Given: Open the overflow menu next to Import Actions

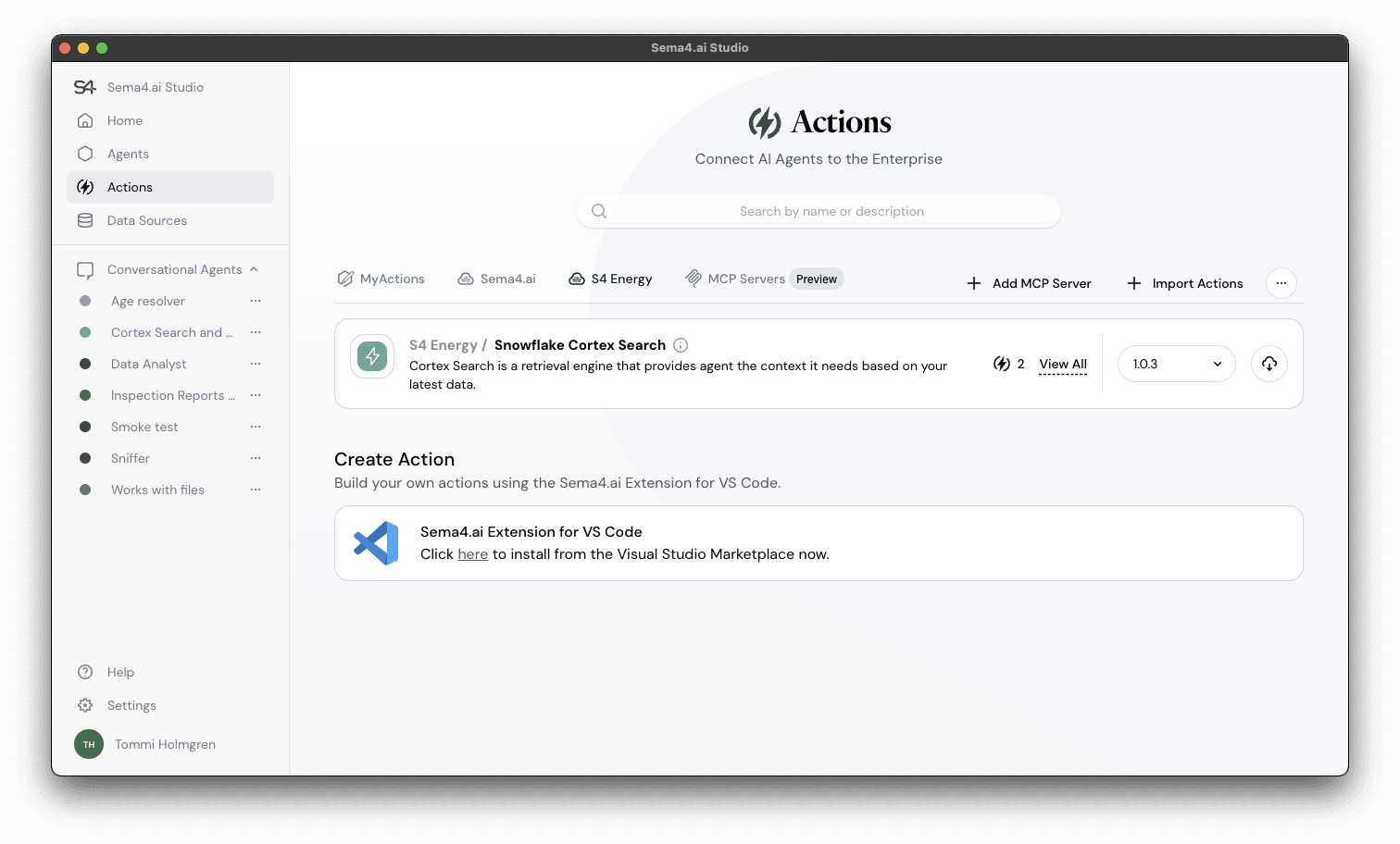Looking at the screenshot, I should [x=1281, y=283].
